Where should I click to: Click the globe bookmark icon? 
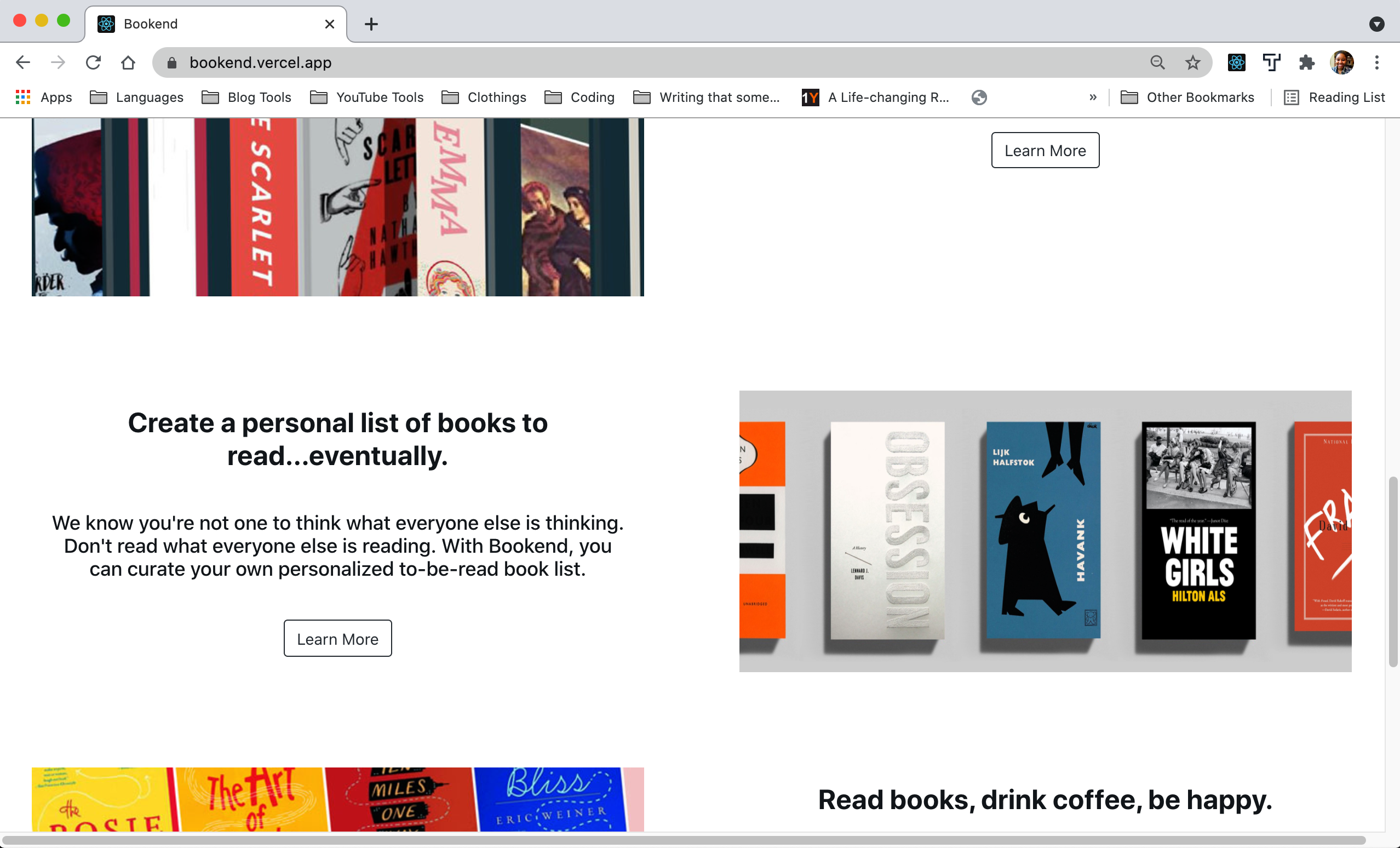coord(979,97)
